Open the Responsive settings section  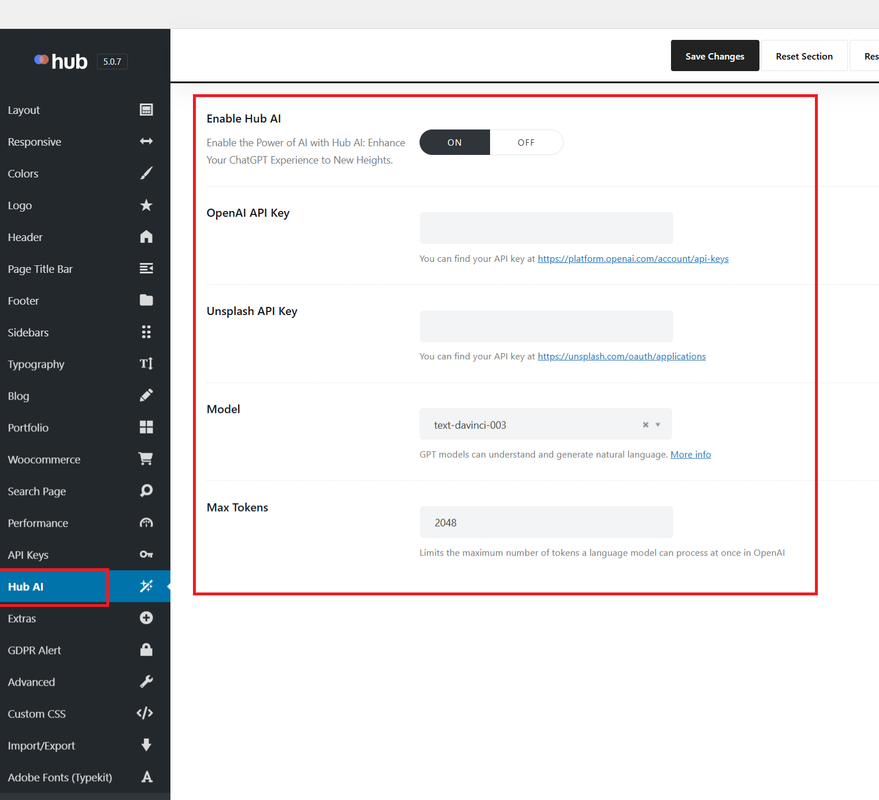[85, 142]
